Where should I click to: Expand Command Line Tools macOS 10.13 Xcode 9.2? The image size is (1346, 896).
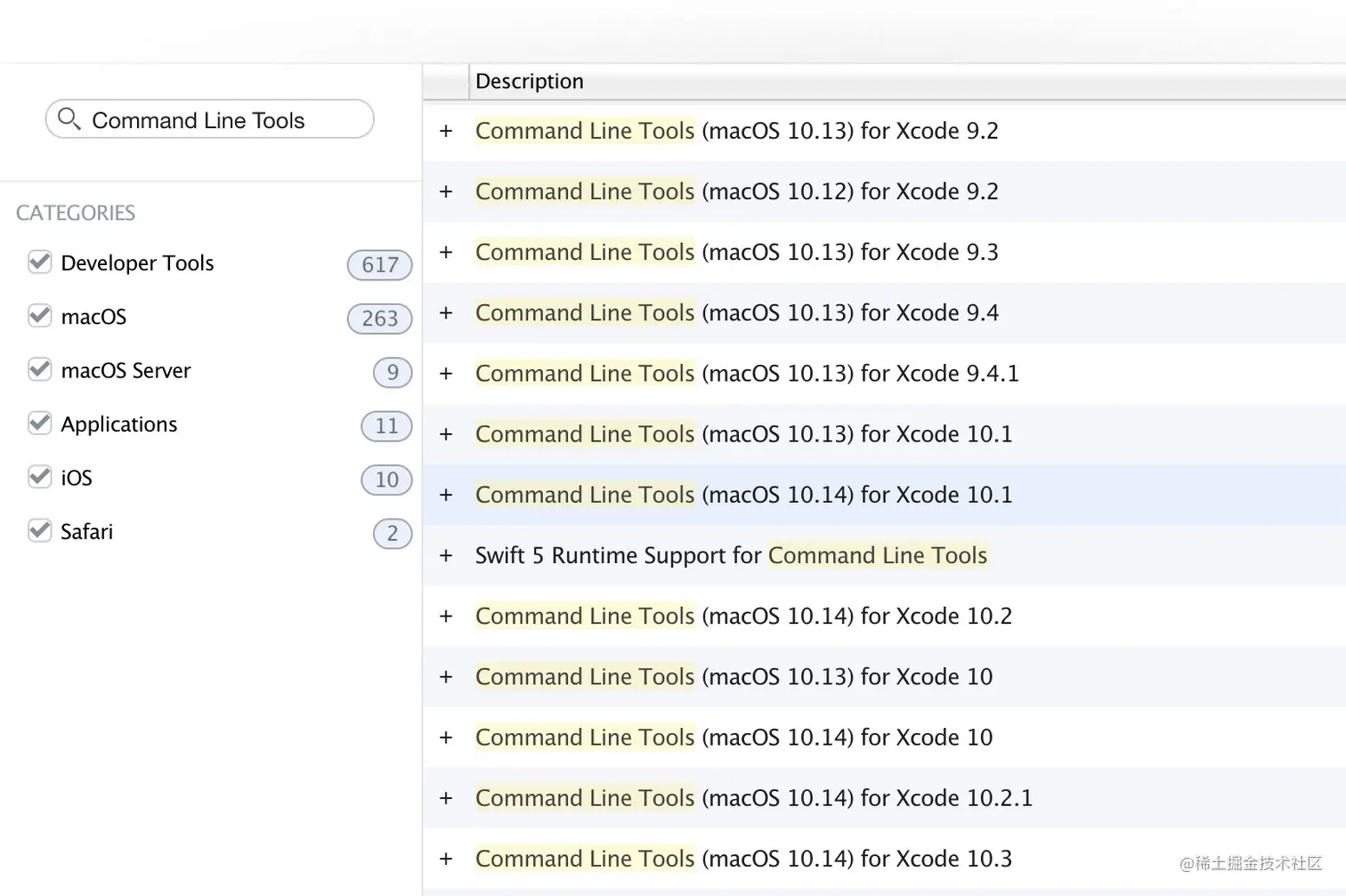(x=446, y=131)
